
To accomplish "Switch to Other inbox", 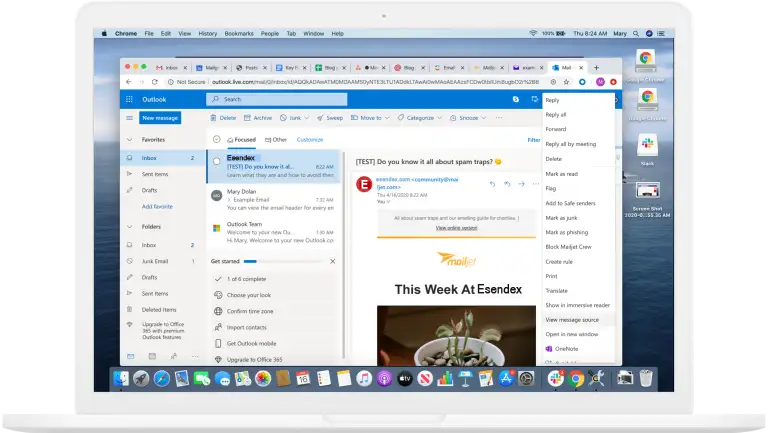I will 276,140.
